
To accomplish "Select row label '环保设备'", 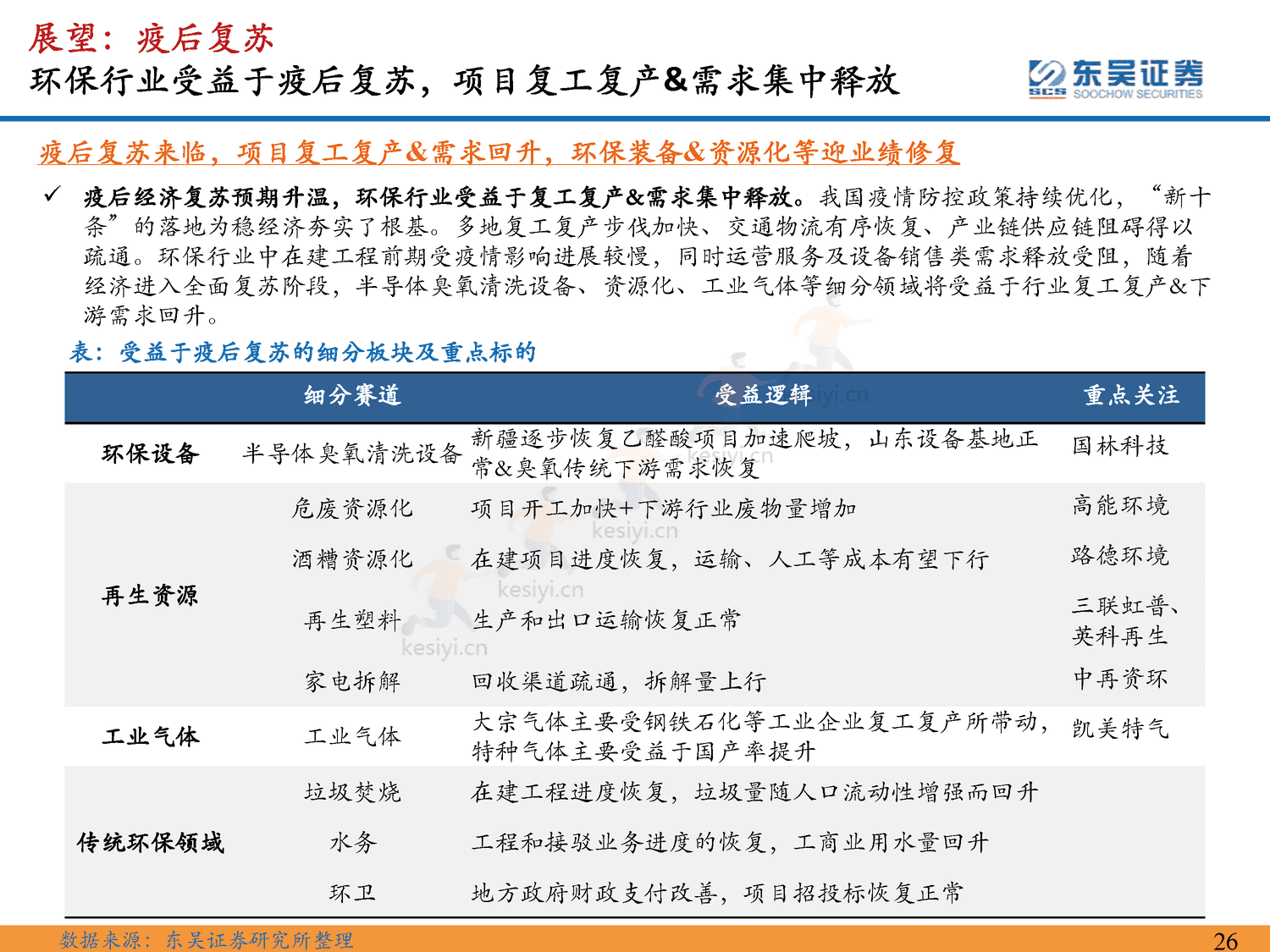I will point(150,454).
